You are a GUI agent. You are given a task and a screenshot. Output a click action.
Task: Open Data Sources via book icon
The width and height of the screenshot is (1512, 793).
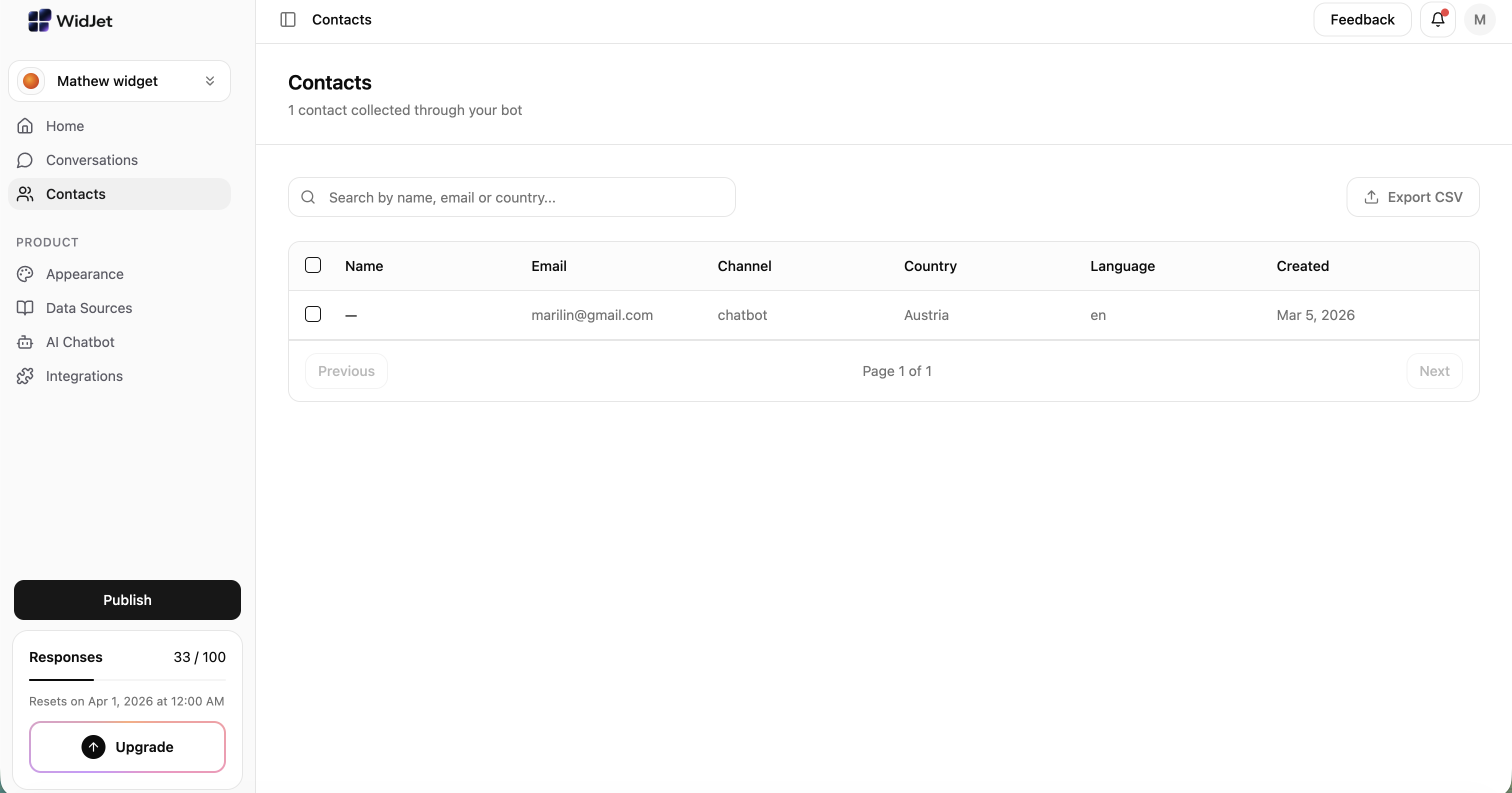pos(24,308)
